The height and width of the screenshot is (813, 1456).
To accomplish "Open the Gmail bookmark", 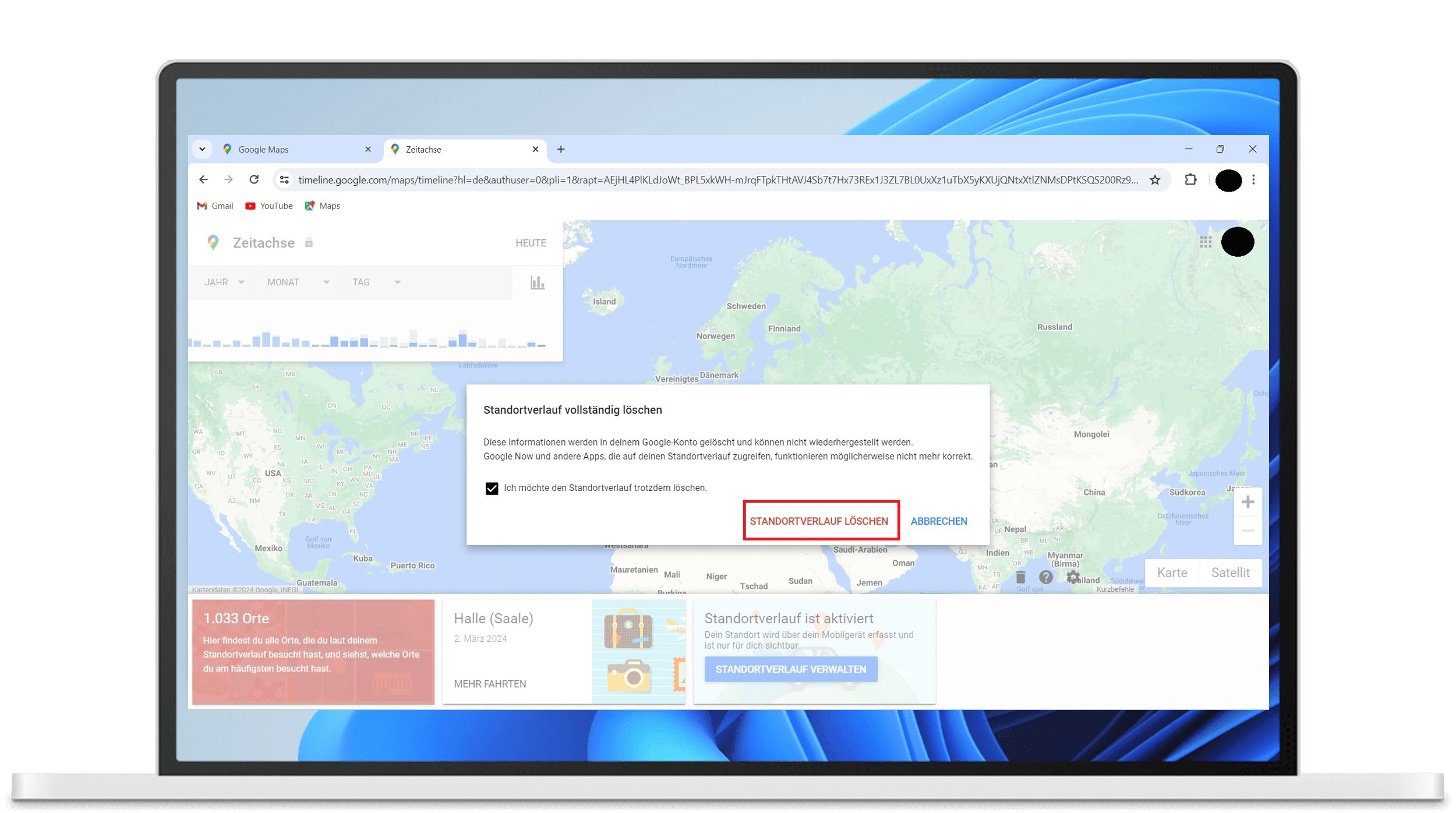I will point(215,206).
